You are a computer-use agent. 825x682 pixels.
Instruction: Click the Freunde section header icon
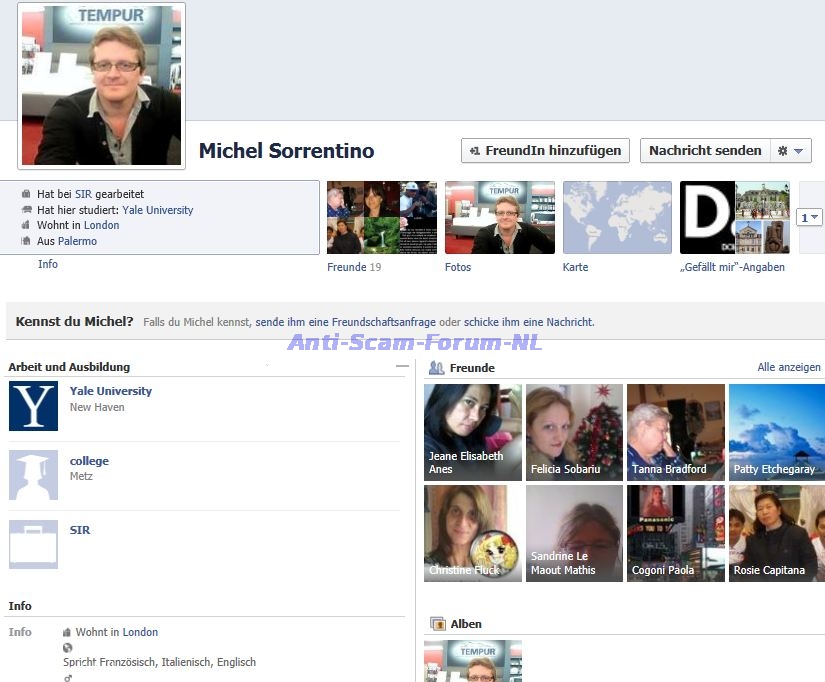pyautogui.click(x=436, y=368)
